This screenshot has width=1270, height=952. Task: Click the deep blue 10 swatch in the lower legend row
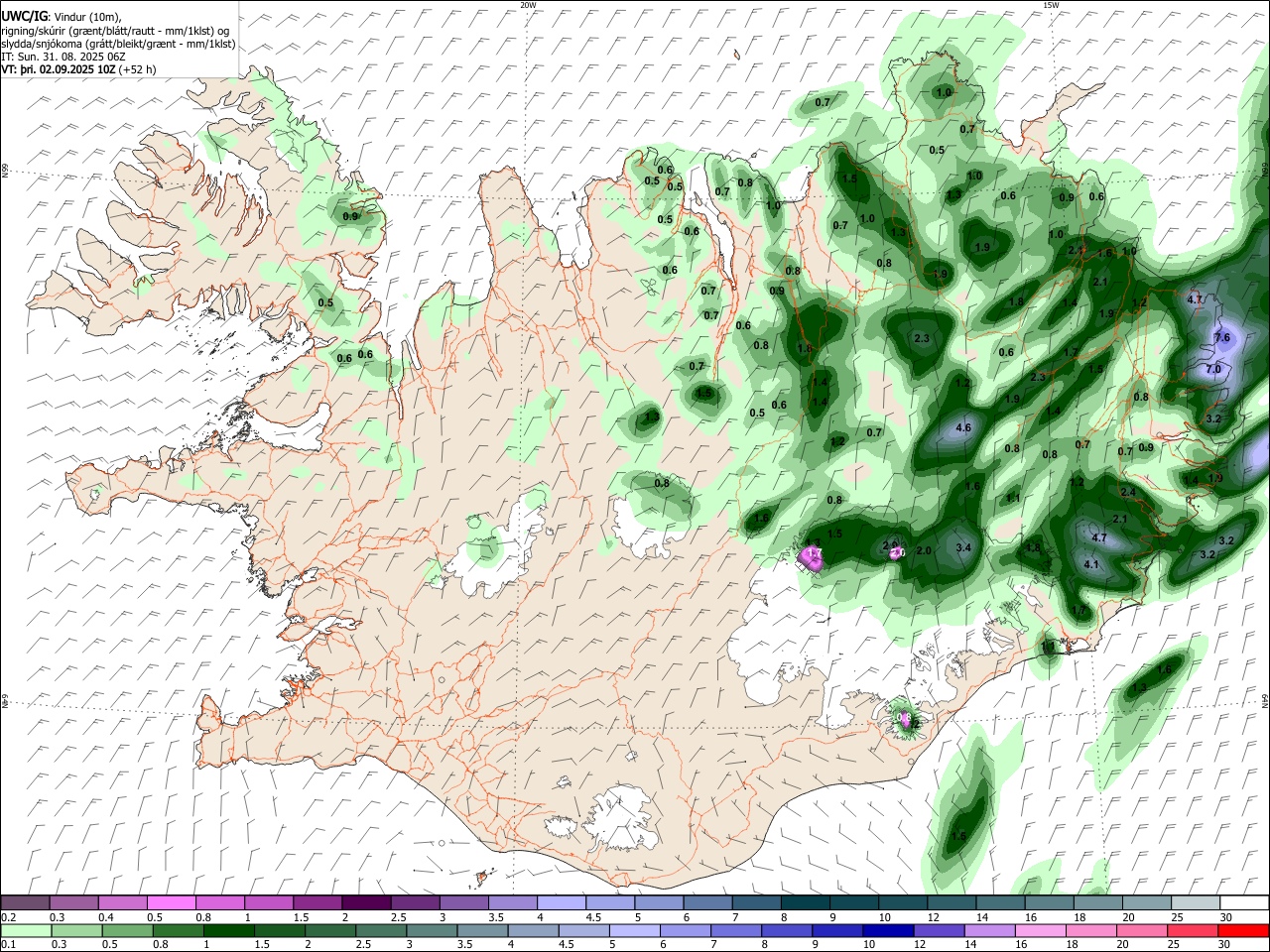pyautogui.click(x=888, y=930)
